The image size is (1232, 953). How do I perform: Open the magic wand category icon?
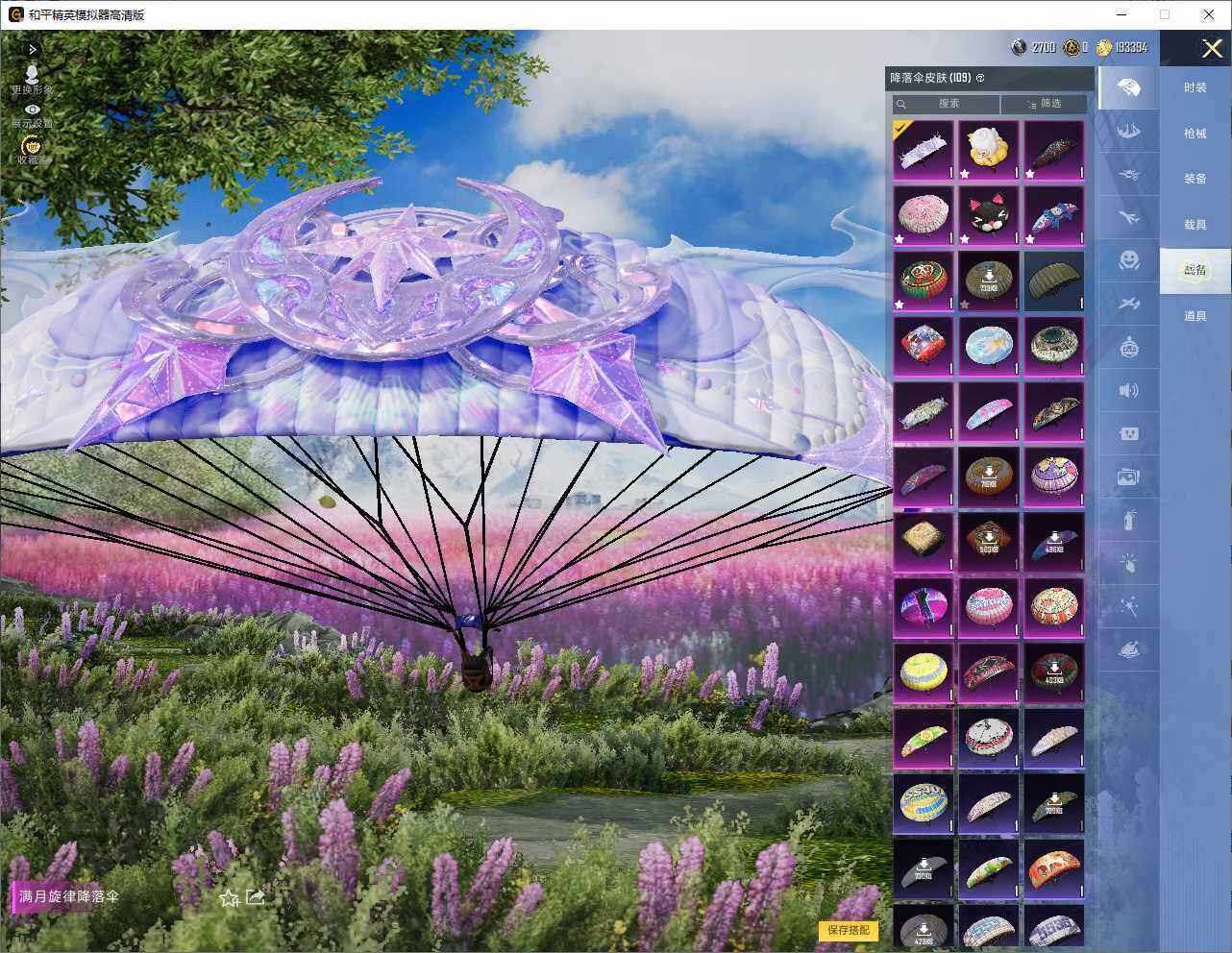pos(1128,607)
